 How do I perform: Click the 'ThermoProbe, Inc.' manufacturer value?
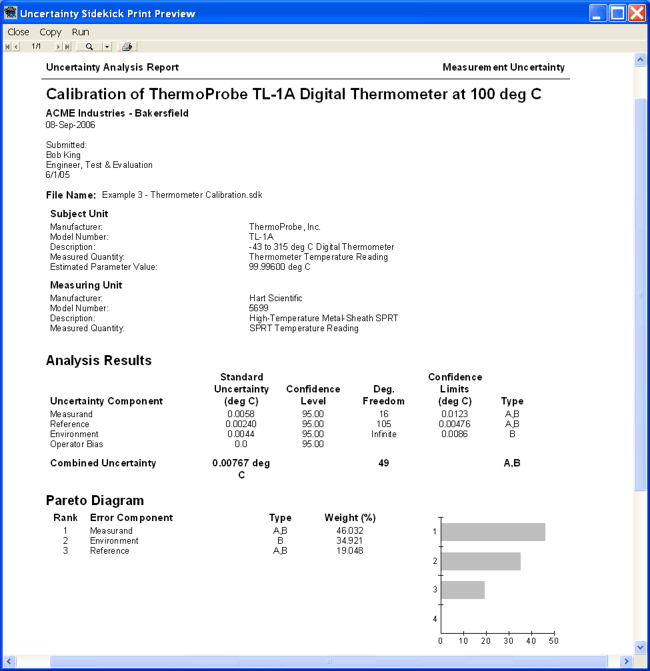point(285,227)
